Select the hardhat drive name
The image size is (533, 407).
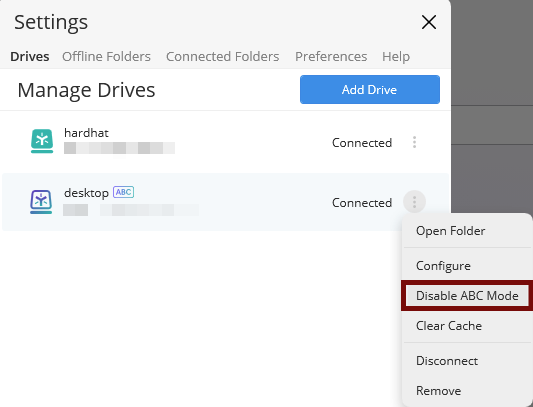(x=86, y=133)
